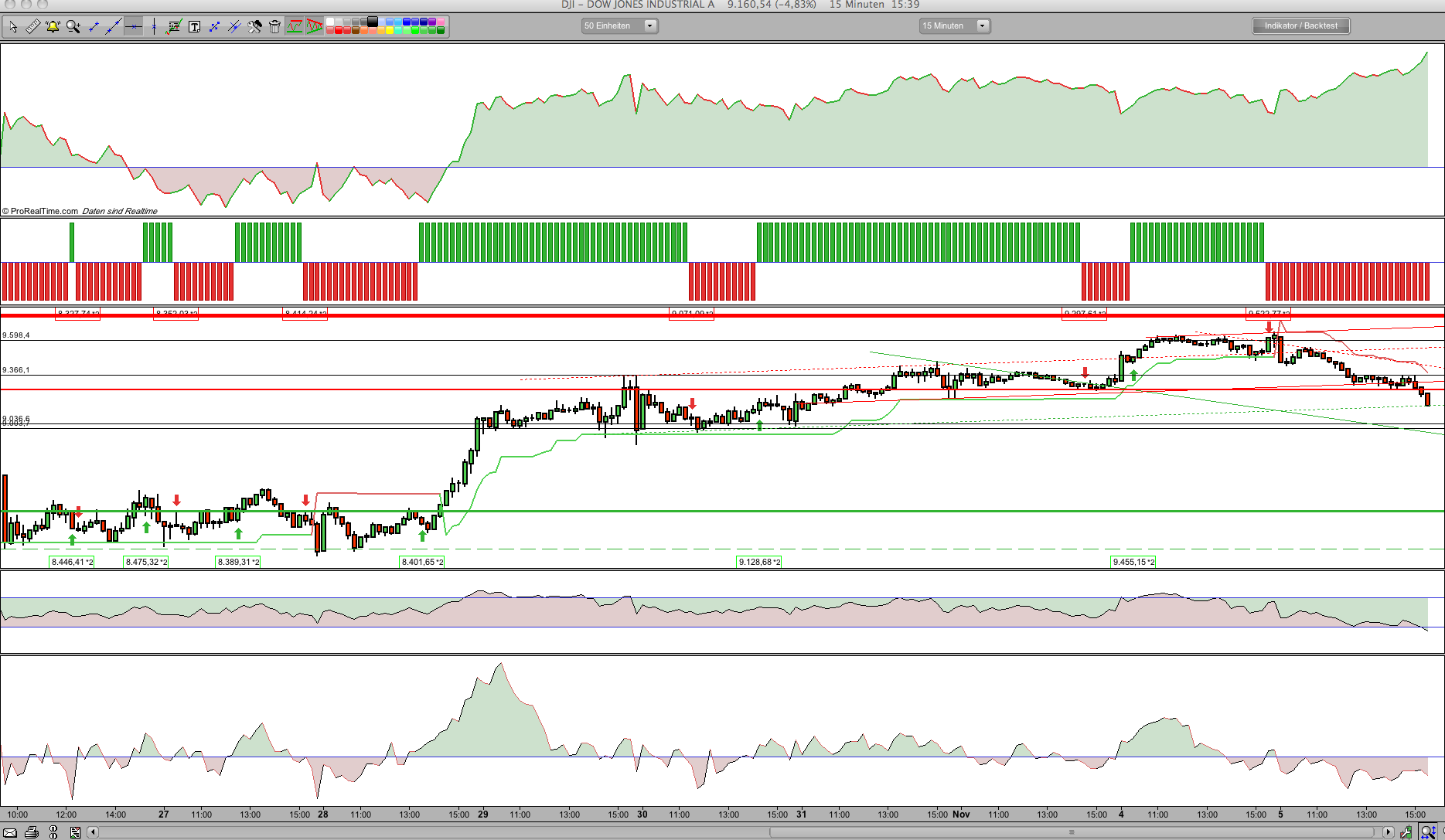The width and height of the screenshot is (1445, 840).
Task: Click the 8.475,32 *2 price label
Action: coord(146,562)
